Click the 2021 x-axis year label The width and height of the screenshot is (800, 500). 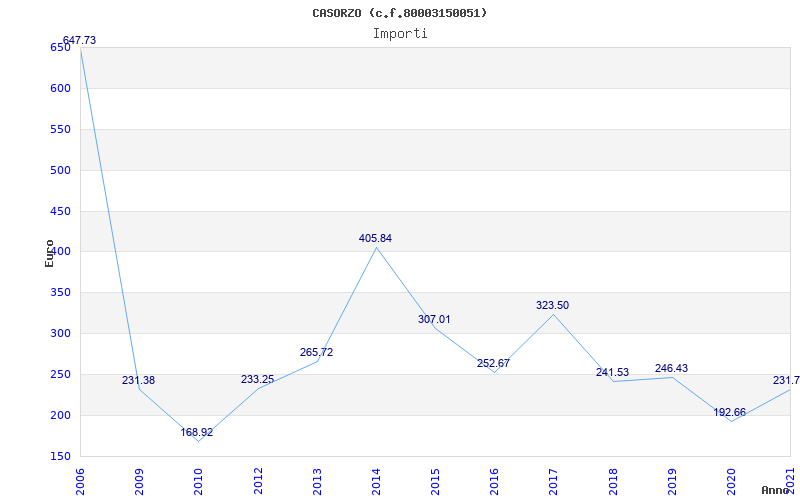pos(790,481)
